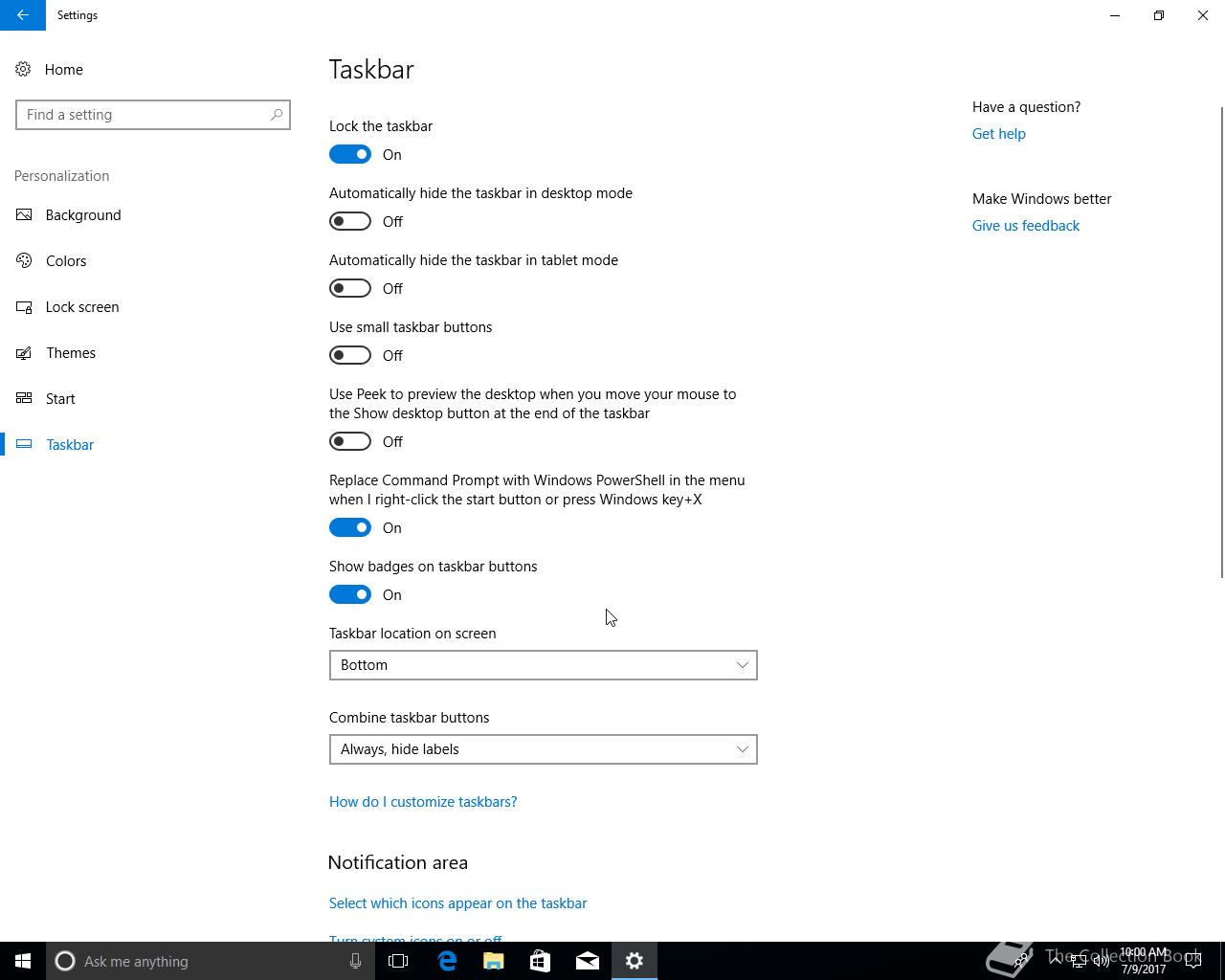Turn on Use small taskbar buttons
The width and height of the screenshot is (1225, 980).
[350, 355]
